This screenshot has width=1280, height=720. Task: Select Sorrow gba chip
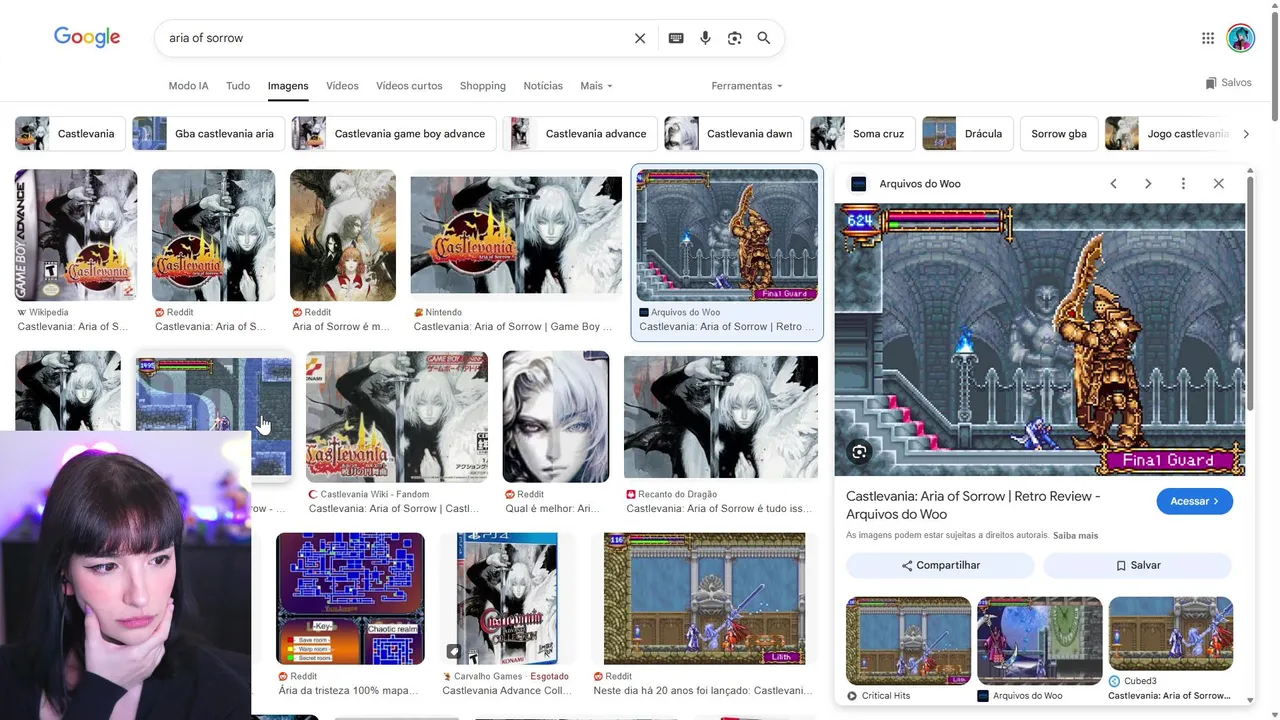tap(1059, 133)
